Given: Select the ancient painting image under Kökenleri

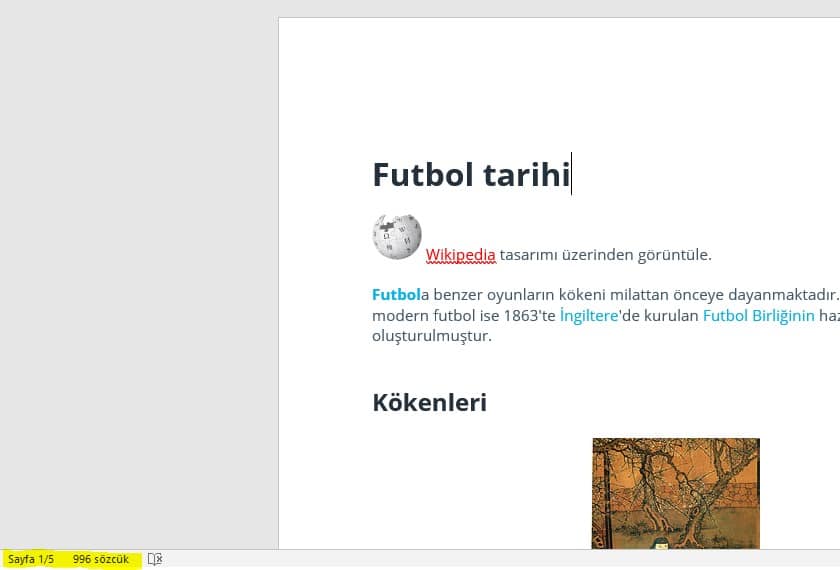Looking at the screenshot, I should [x=676, y=493].
